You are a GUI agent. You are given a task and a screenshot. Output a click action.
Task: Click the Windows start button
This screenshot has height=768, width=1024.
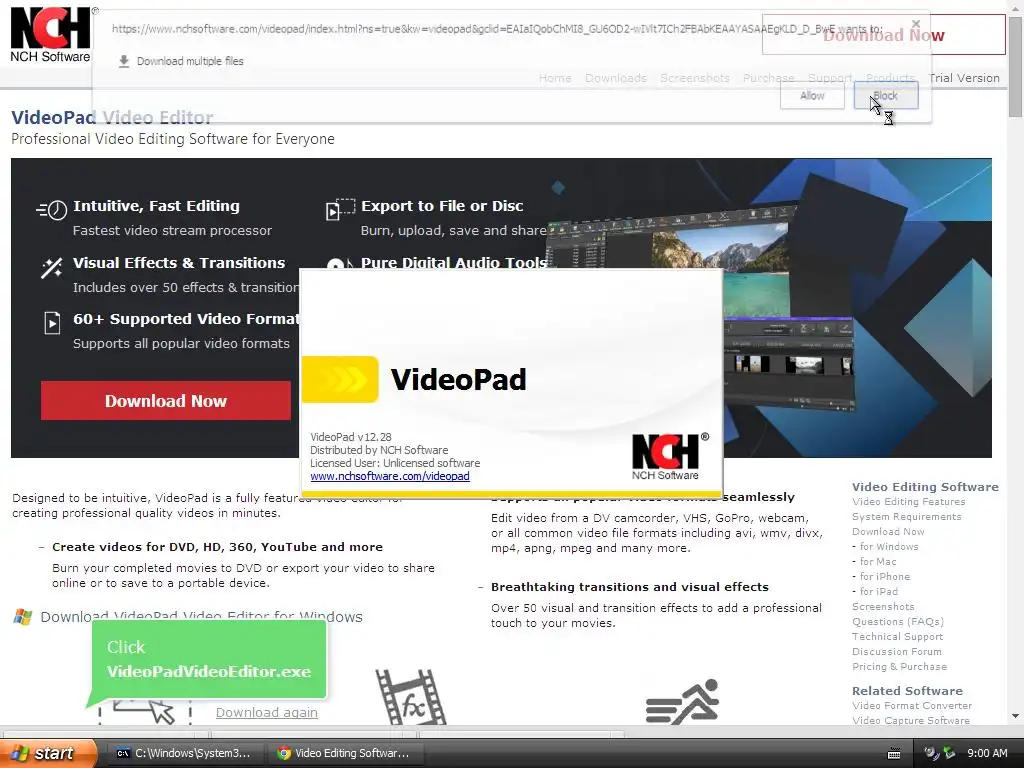(x=48, y=753)
